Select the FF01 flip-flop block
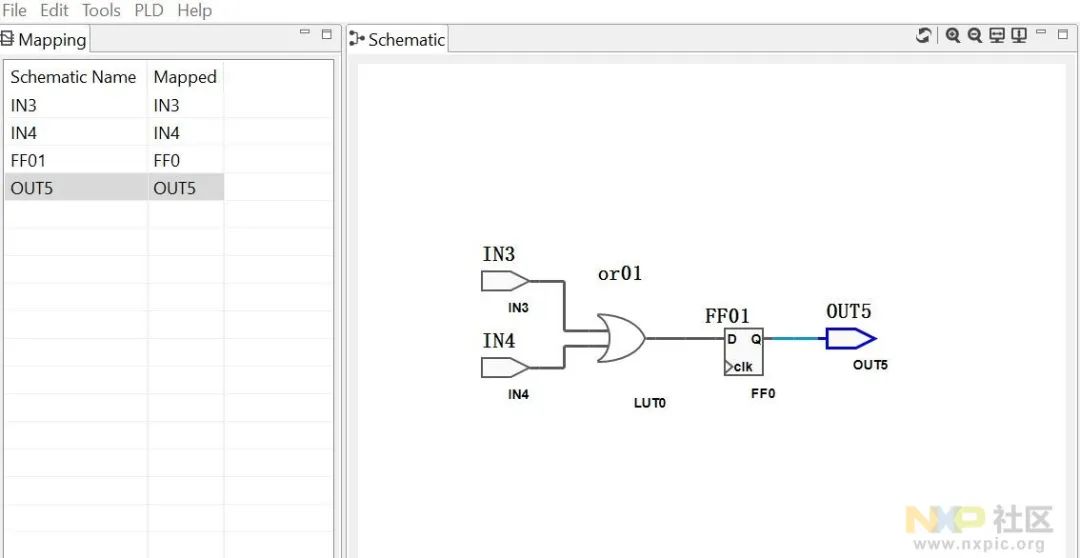The width and height of the screenshot is (1080, 558). (743, 351)
